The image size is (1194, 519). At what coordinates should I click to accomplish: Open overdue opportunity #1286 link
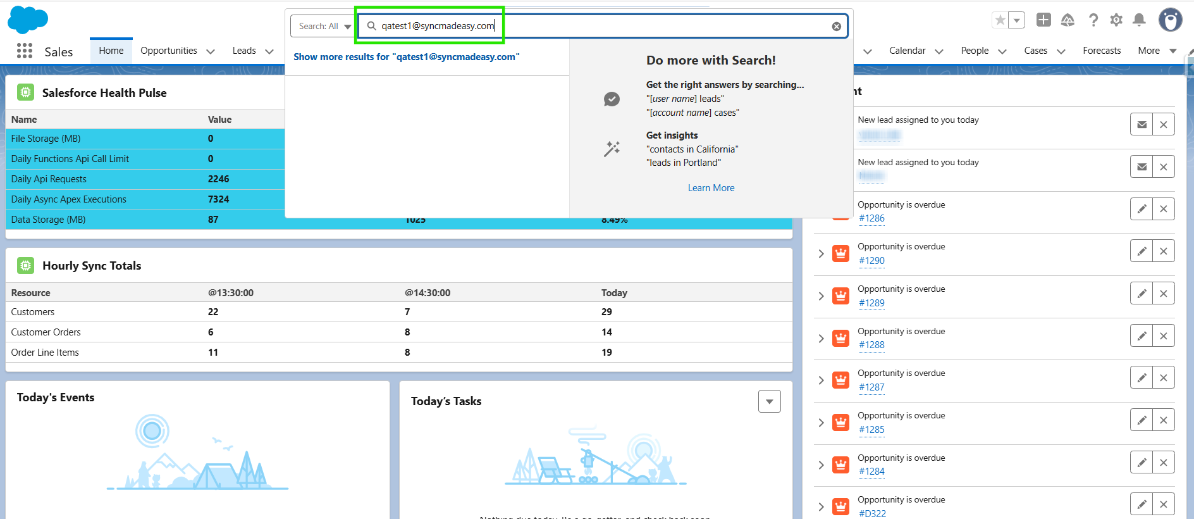pos(871,218)
